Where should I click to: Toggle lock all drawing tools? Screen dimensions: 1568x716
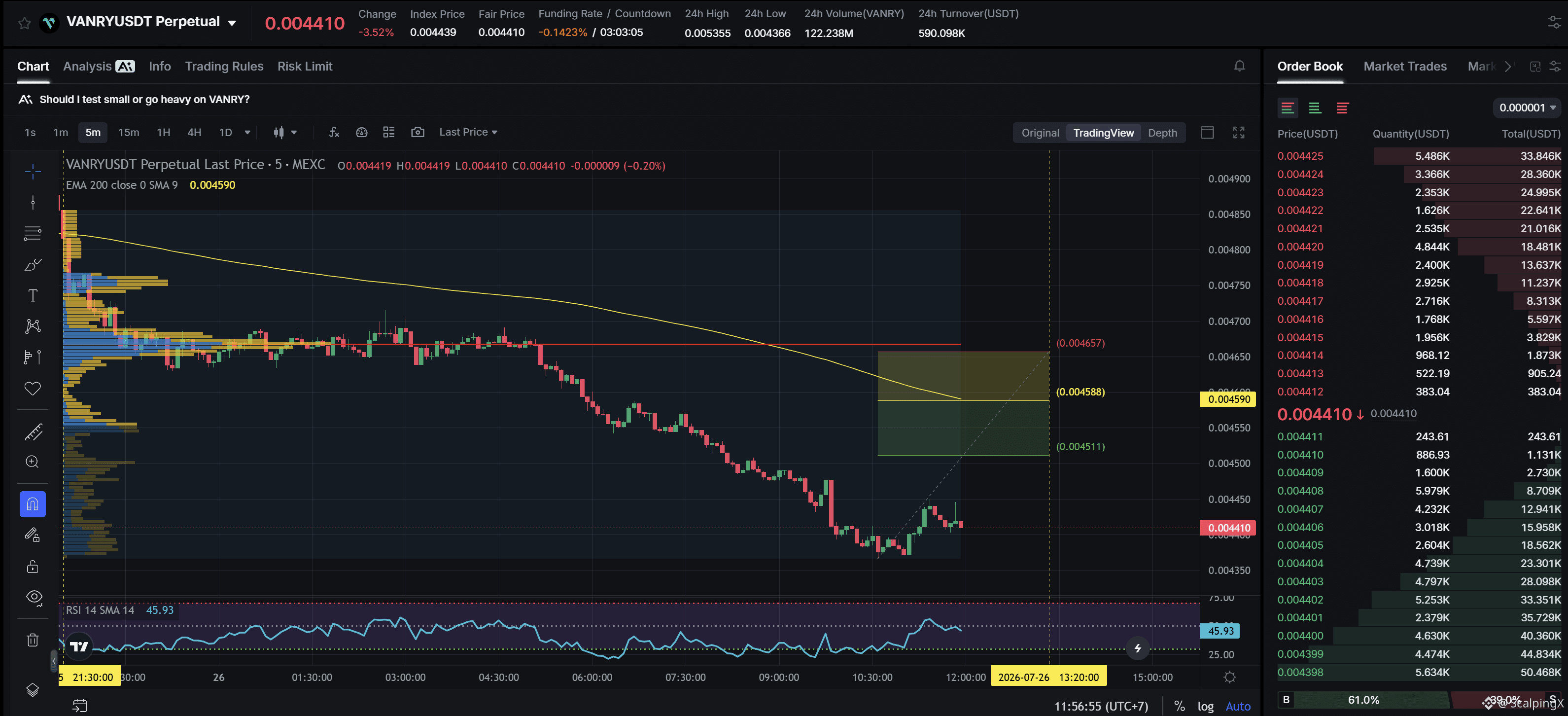[33, 566]
